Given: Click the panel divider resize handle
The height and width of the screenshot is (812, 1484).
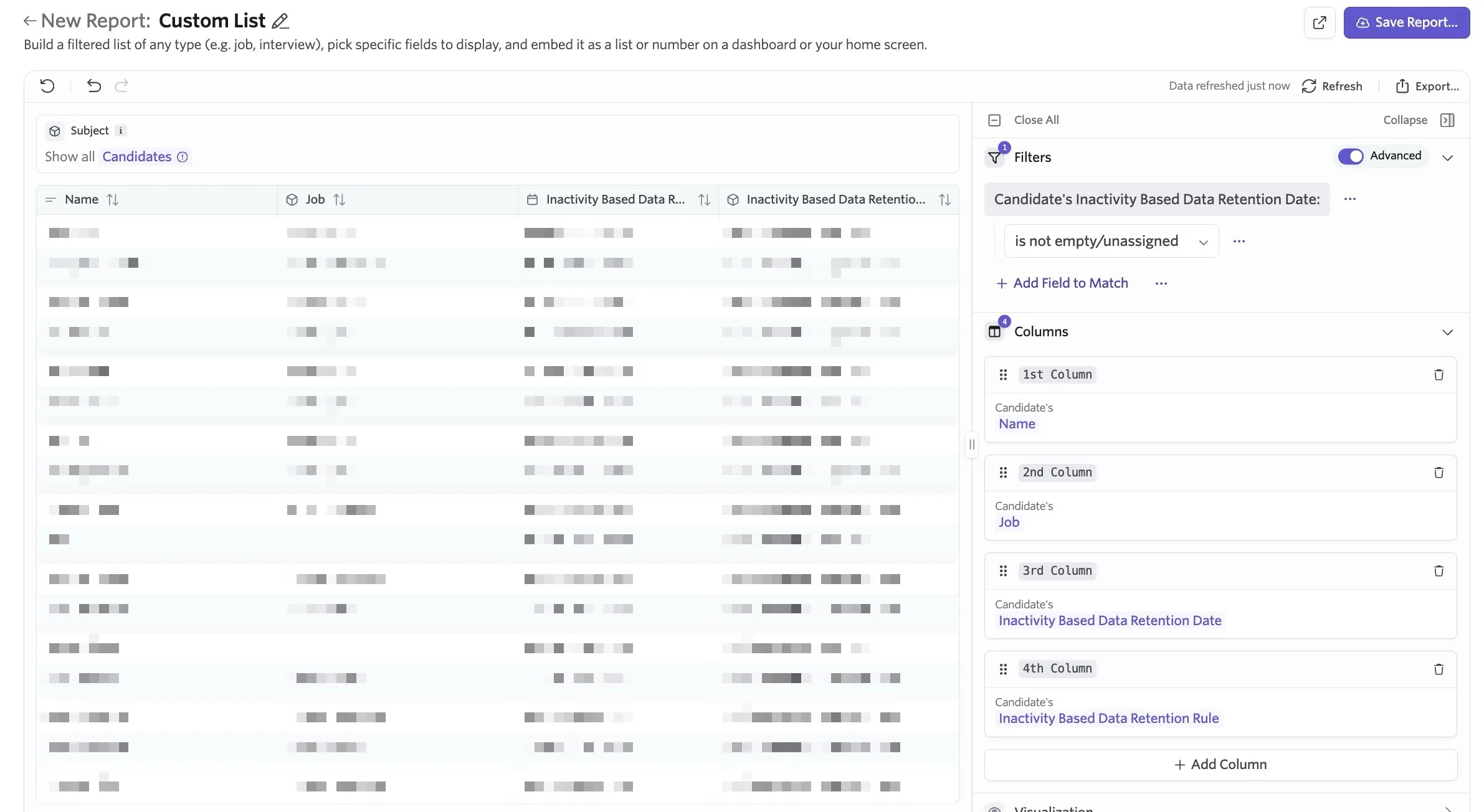Looking at the screenshot, I should [x=971, y=445].
